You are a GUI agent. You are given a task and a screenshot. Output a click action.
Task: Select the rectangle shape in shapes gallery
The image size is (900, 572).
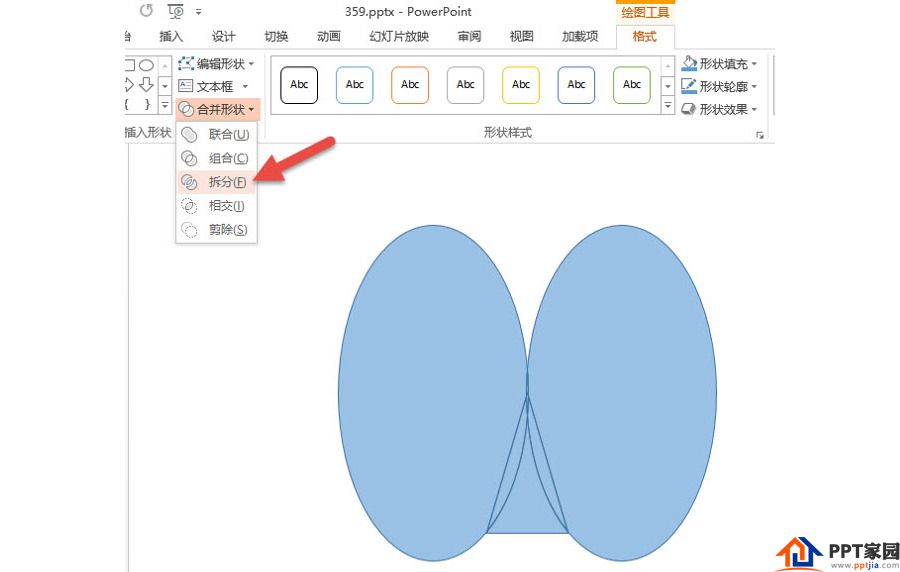pyautogui.click(x=130, y=64)
